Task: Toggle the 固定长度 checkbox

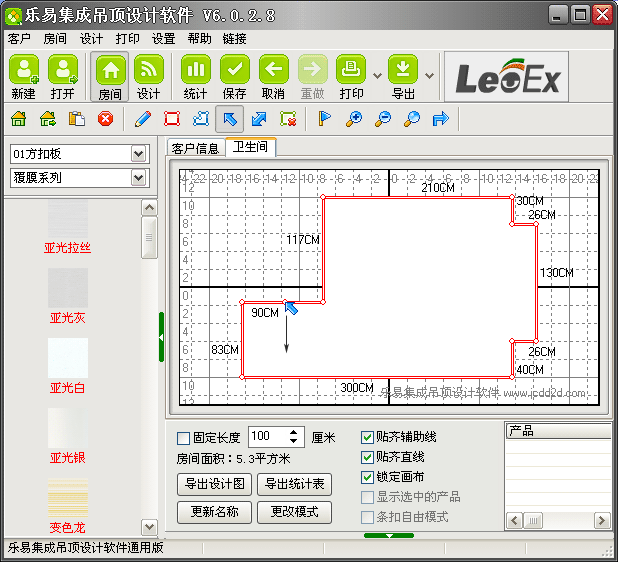Action: click(183, 438)
